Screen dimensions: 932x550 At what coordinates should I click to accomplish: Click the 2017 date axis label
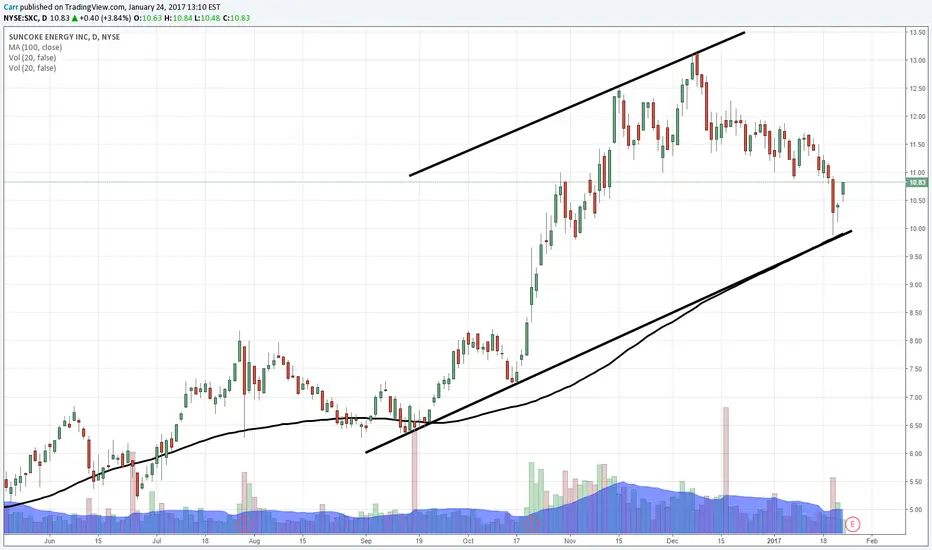(774, 541)
